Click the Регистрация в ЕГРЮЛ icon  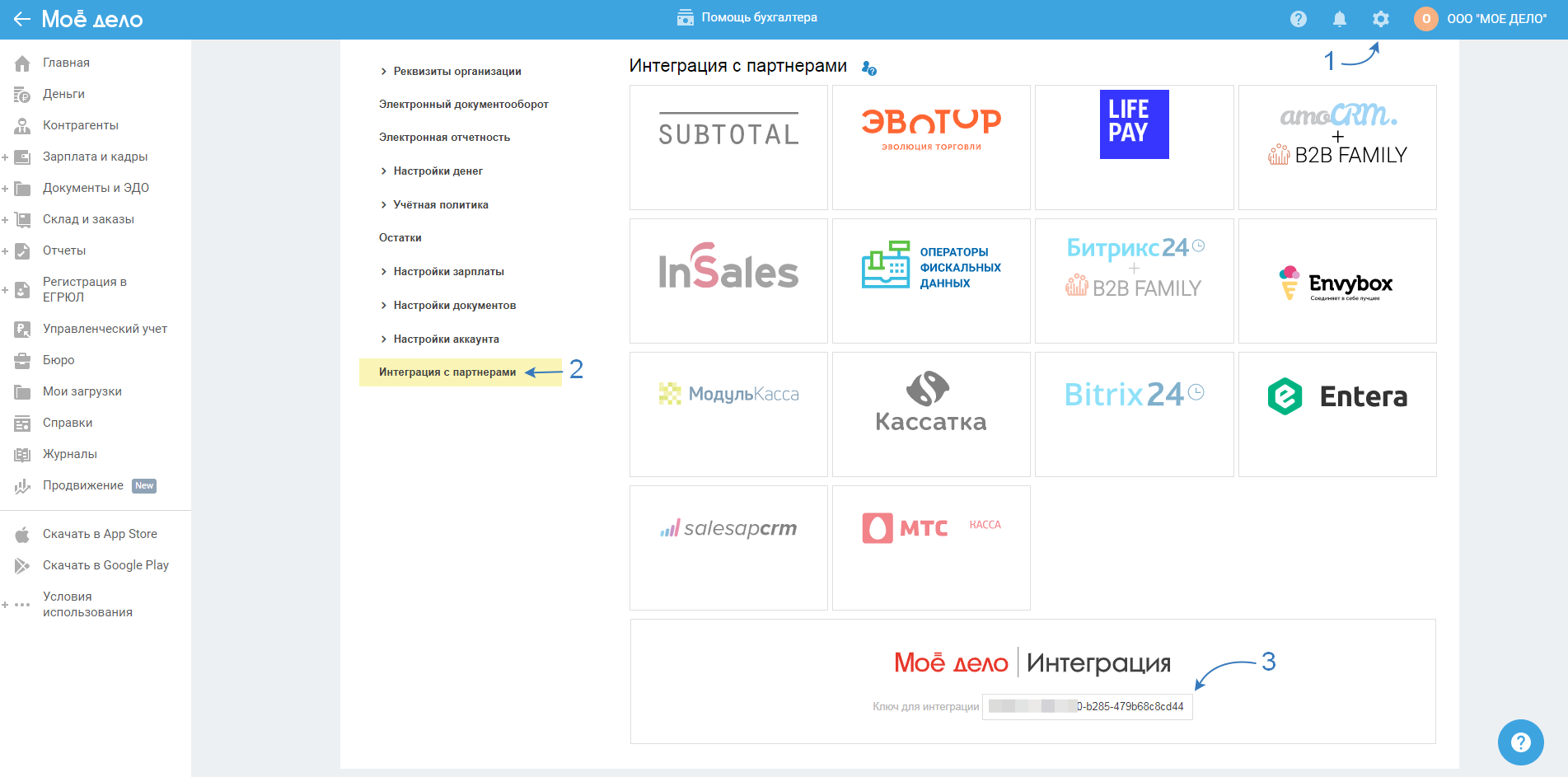(22, 290)
